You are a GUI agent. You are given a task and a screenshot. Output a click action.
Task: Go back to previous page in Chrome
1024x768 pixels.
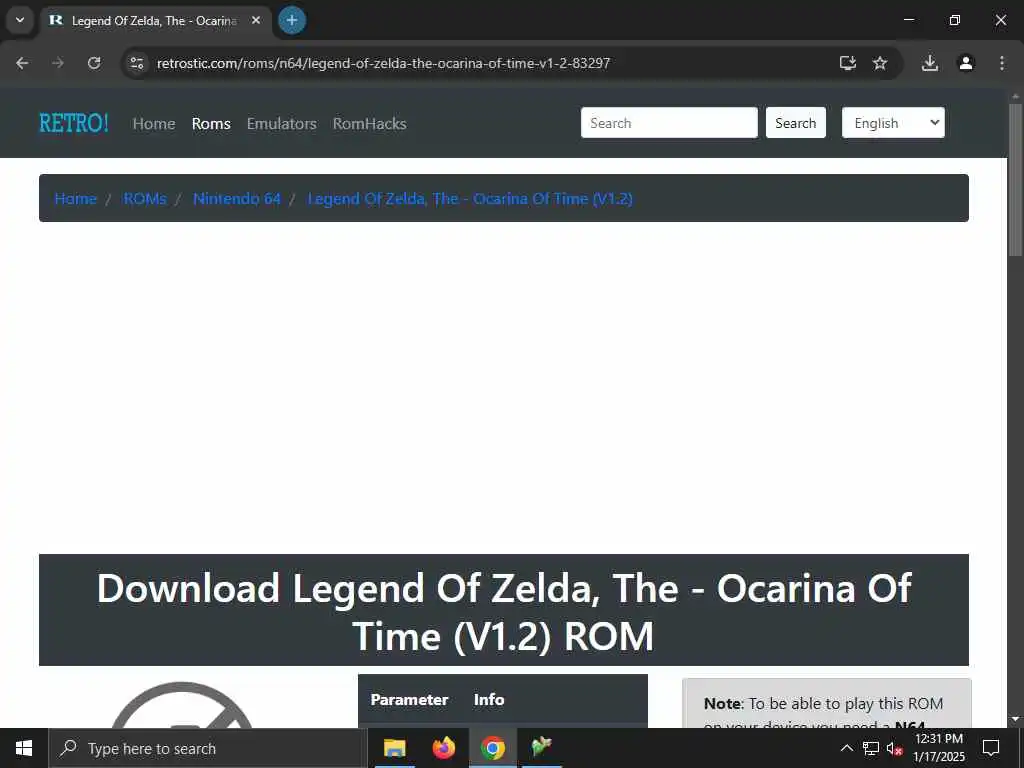pyautogui.click(x=22, y=63)
